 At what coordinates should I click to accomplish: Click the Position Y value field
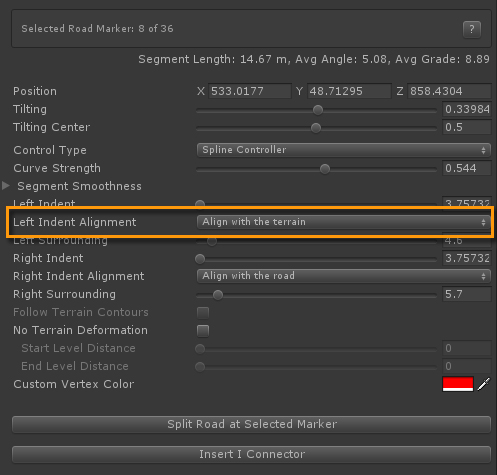coord(349,91)
